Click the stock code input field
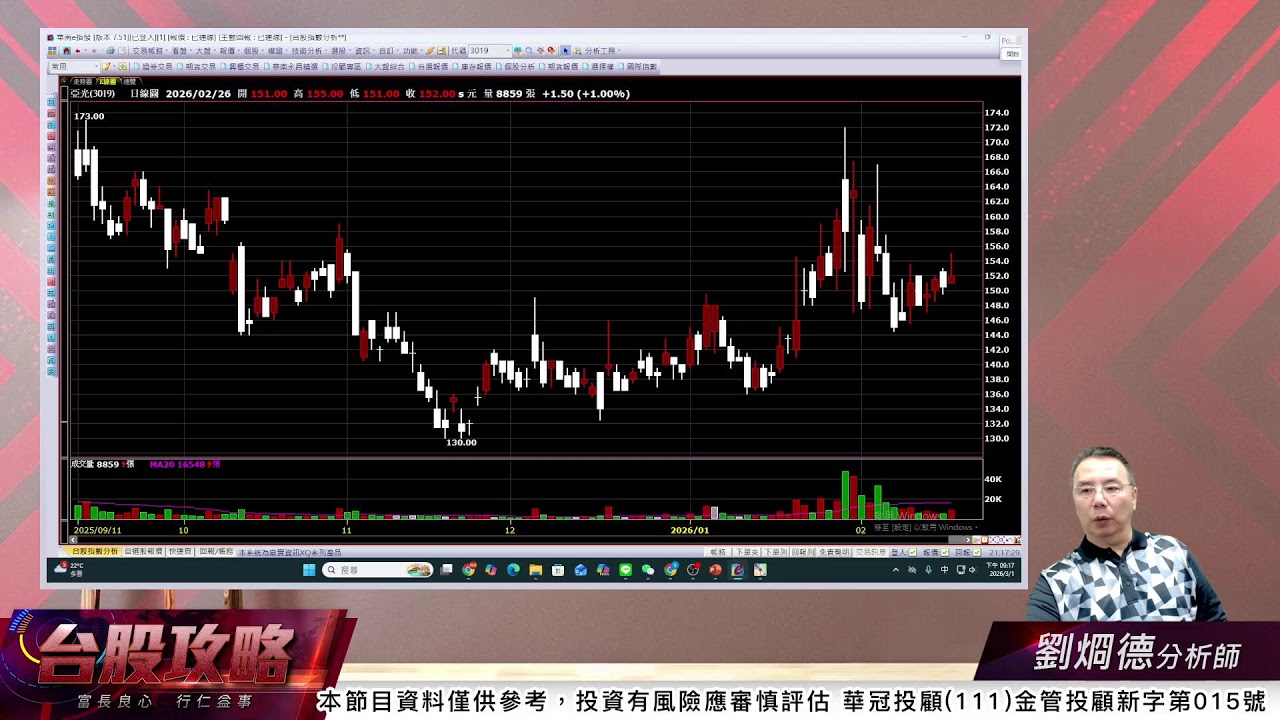 pos(486,50)
